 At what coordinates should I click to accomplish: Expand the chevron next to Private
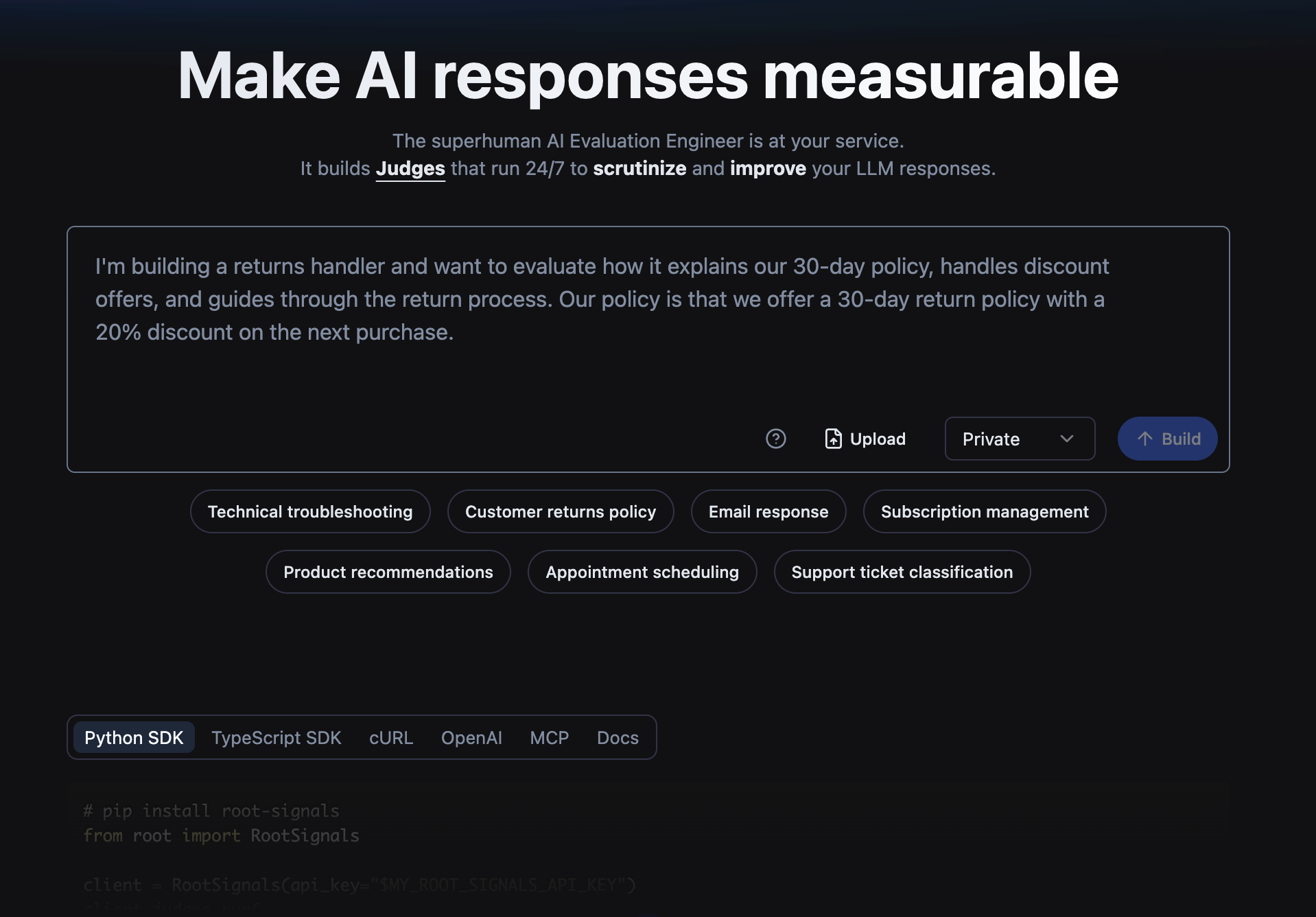tap(1066, 439)
